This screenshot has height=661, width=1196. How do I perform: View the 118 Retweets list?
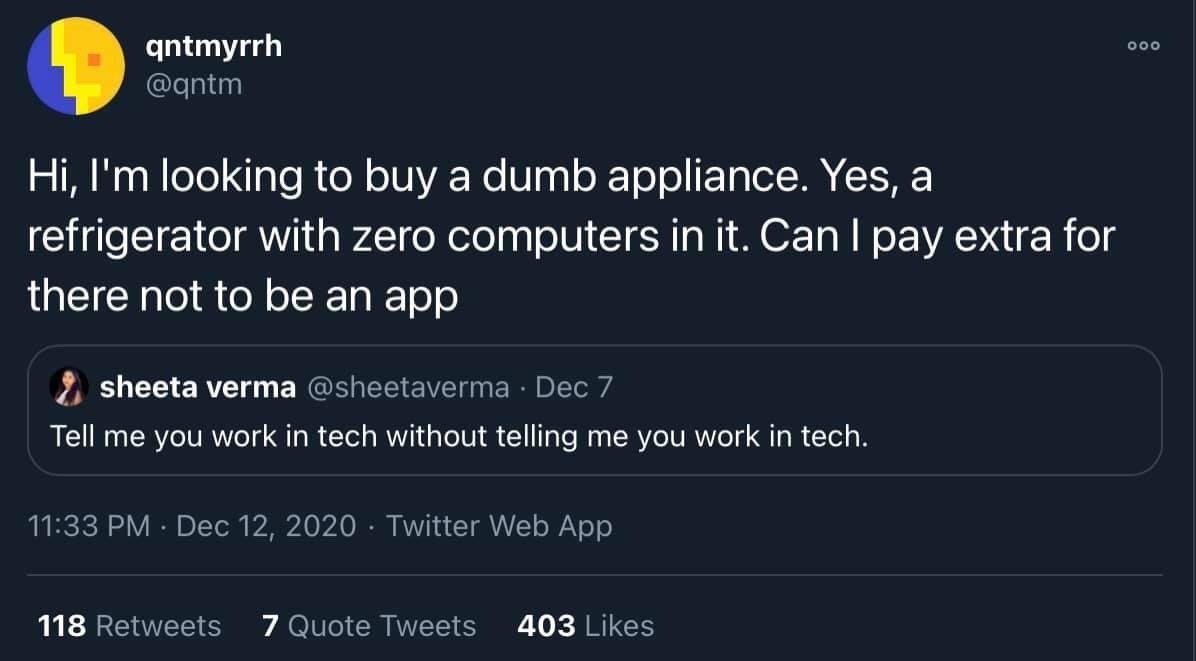click(129, 626)
